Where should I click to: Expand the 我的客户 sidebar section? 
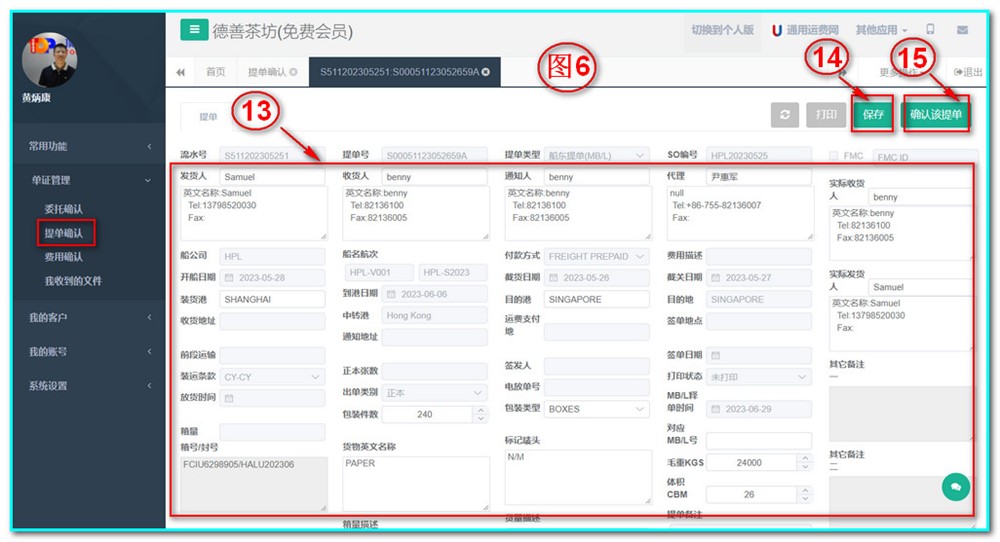[x=89, y=317]
